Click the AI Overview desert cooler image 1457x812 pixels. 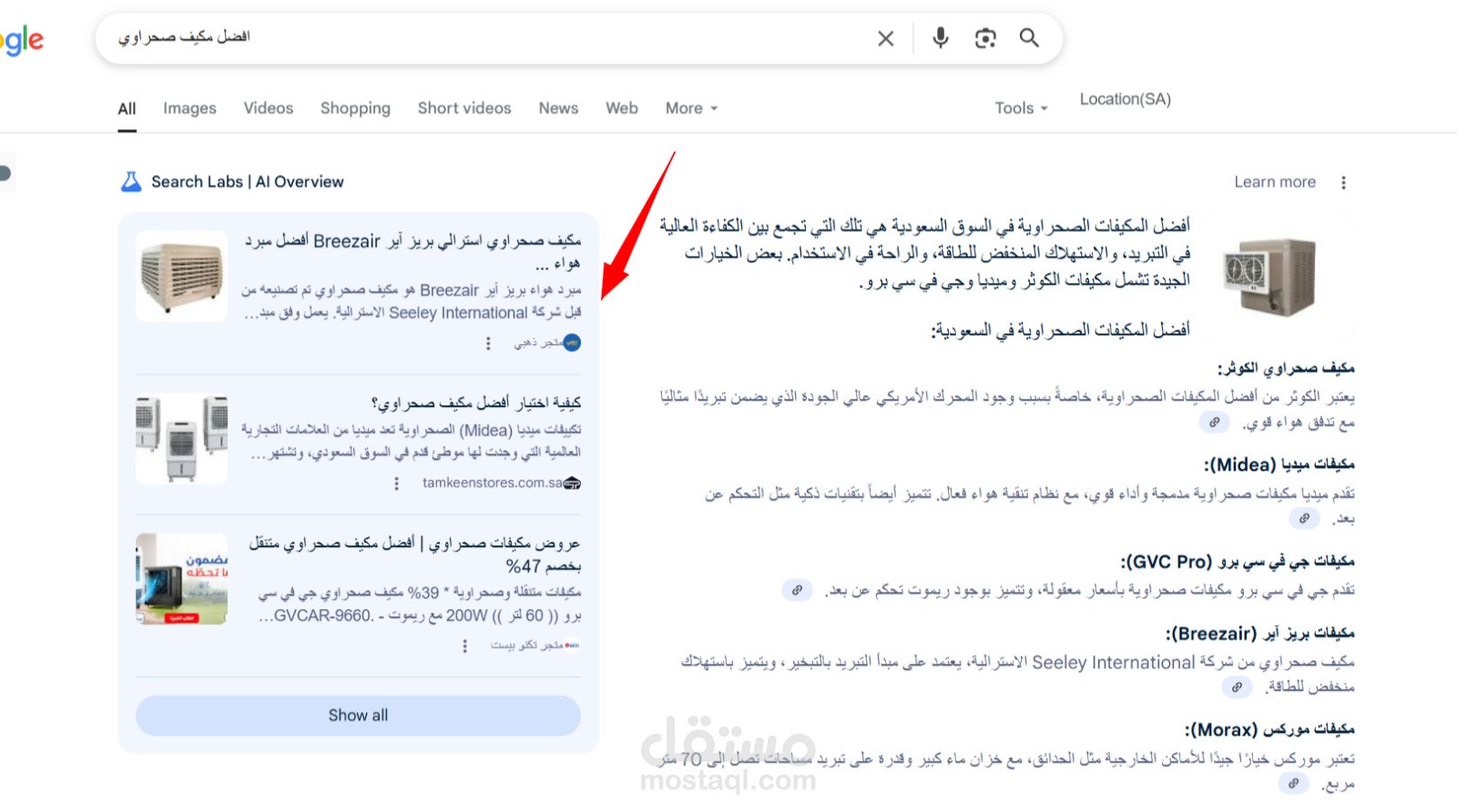coord(1270,277)
